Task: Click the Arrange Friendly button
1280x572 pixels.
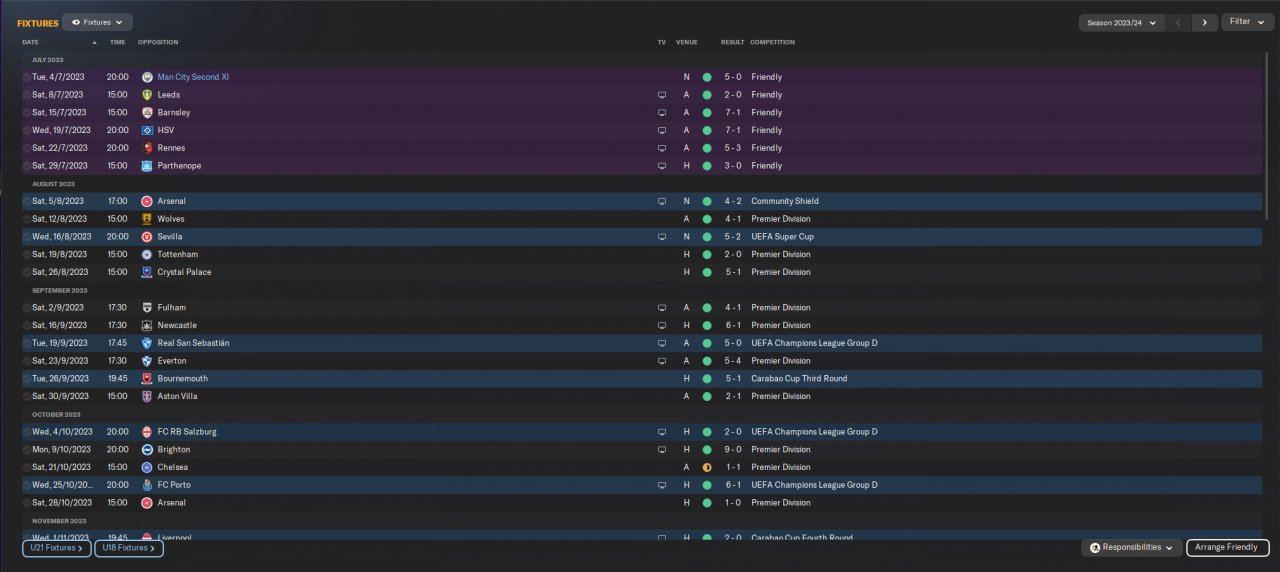Action: point(1227,548)
